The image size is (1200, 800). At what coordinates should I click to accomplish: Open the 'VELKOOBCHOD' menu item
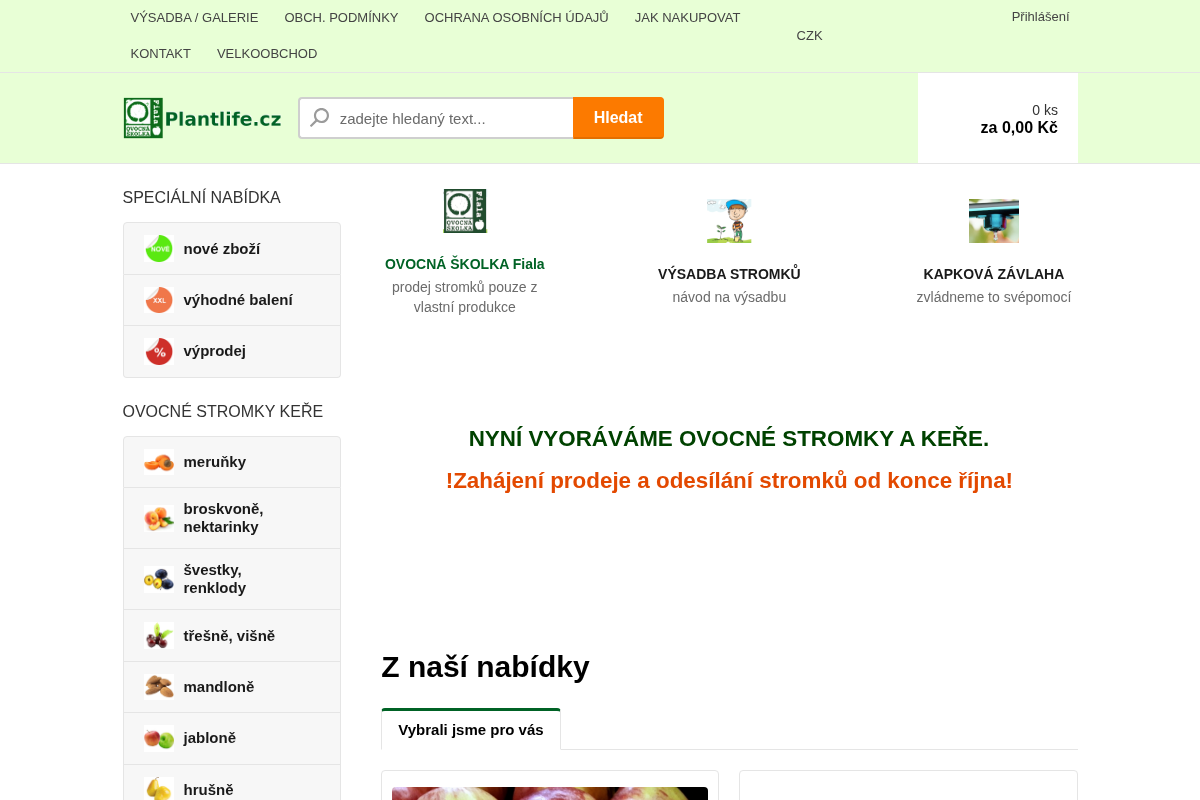(x=267, y=54)
